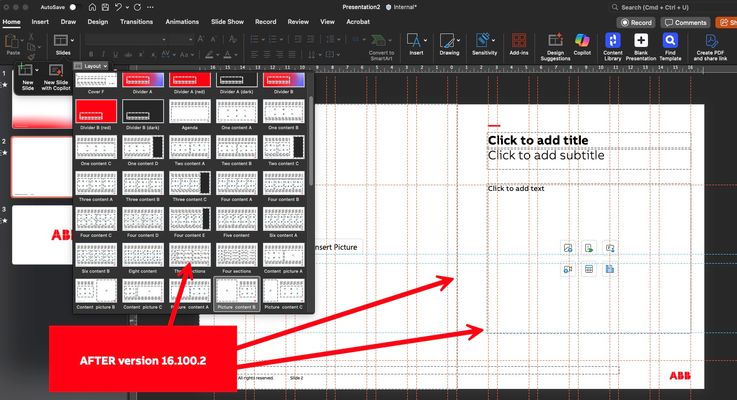Open the Acrobat tab
The image size is (737, 400).
tap(358, 22)
